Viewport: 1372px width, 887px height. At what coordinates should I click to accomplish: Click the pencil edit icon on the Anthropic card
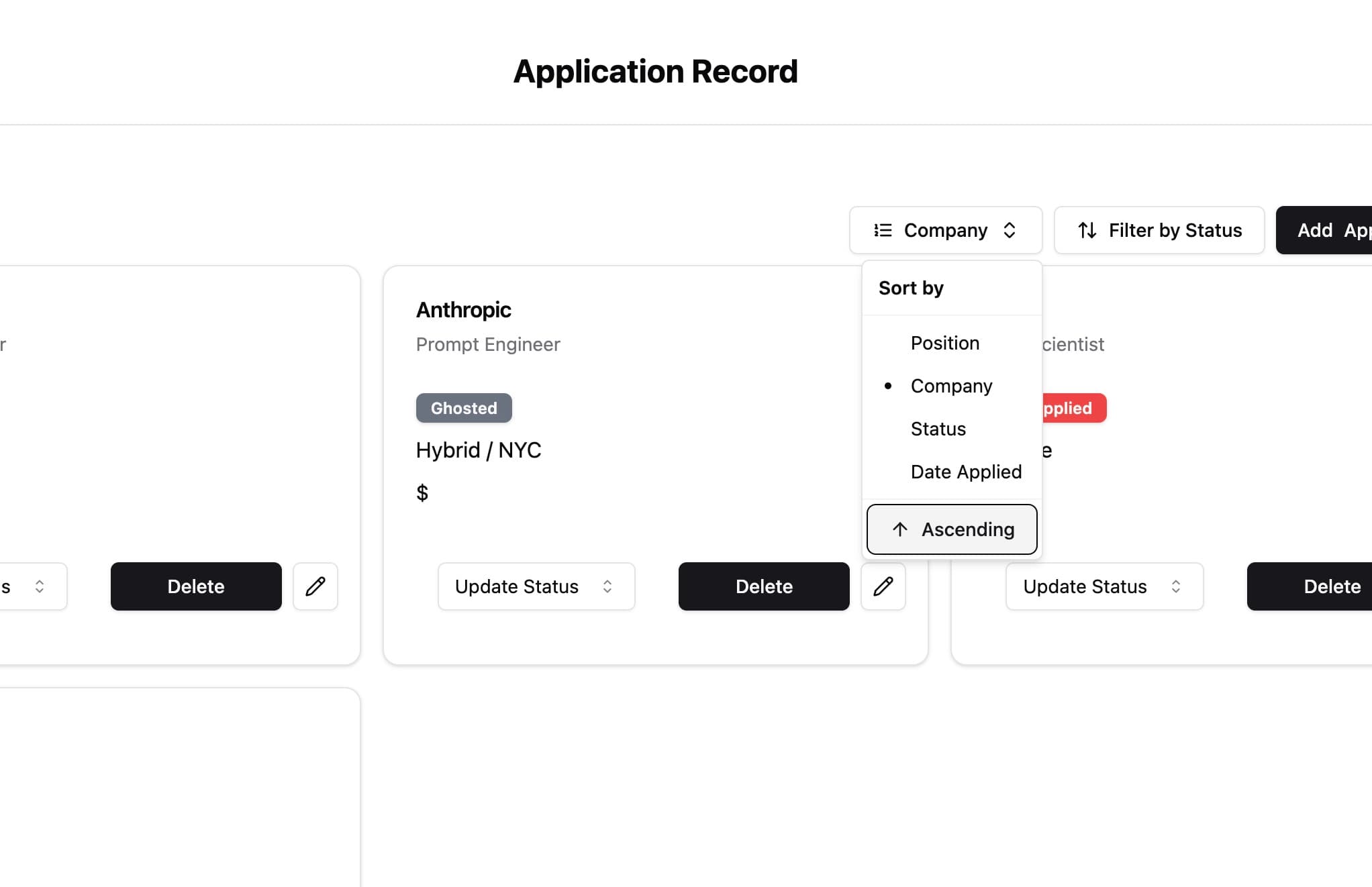883,586
